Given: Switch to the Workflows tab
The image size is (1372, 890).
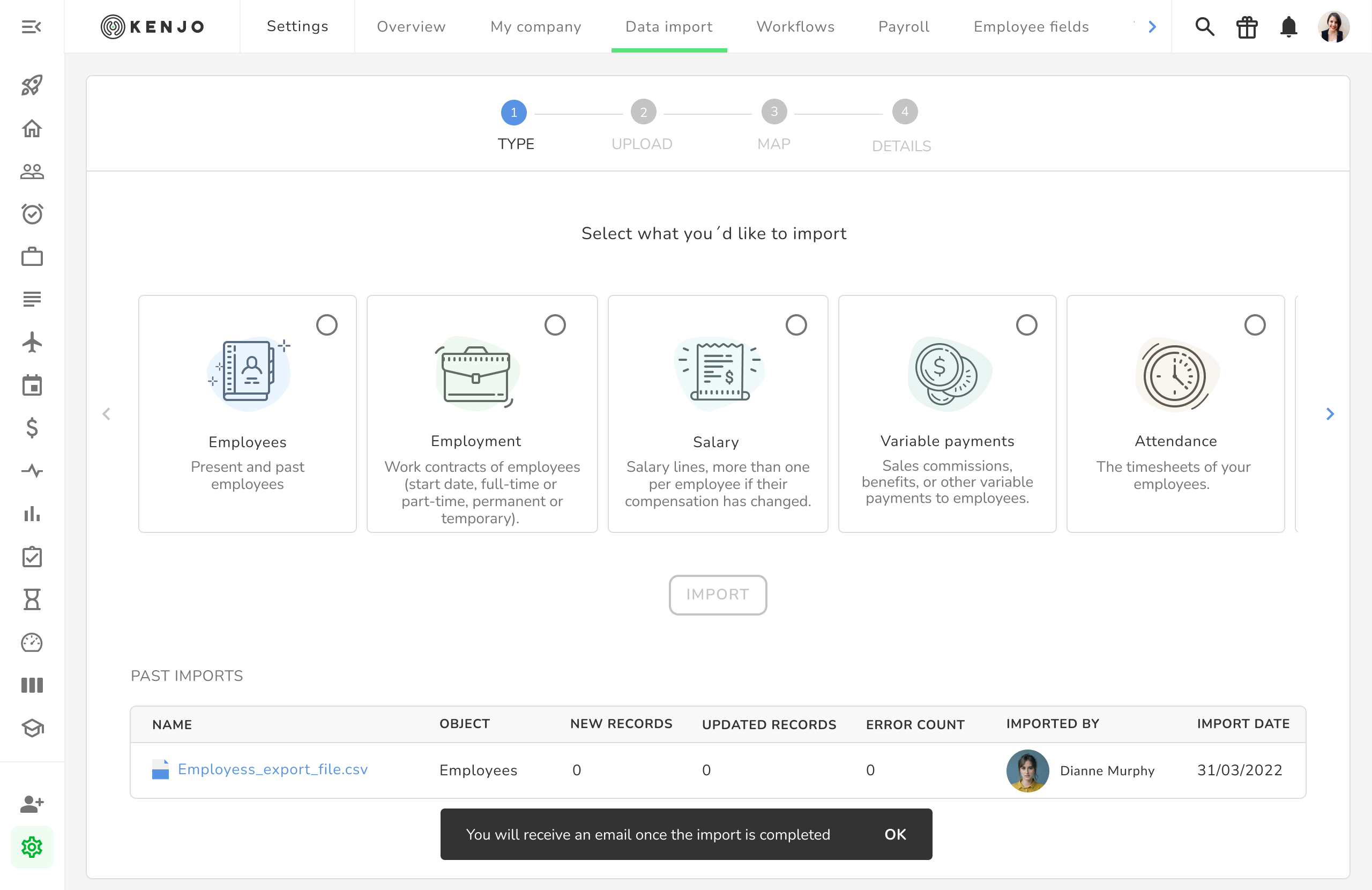Looking at the screenshot, I should click(795, 26).
